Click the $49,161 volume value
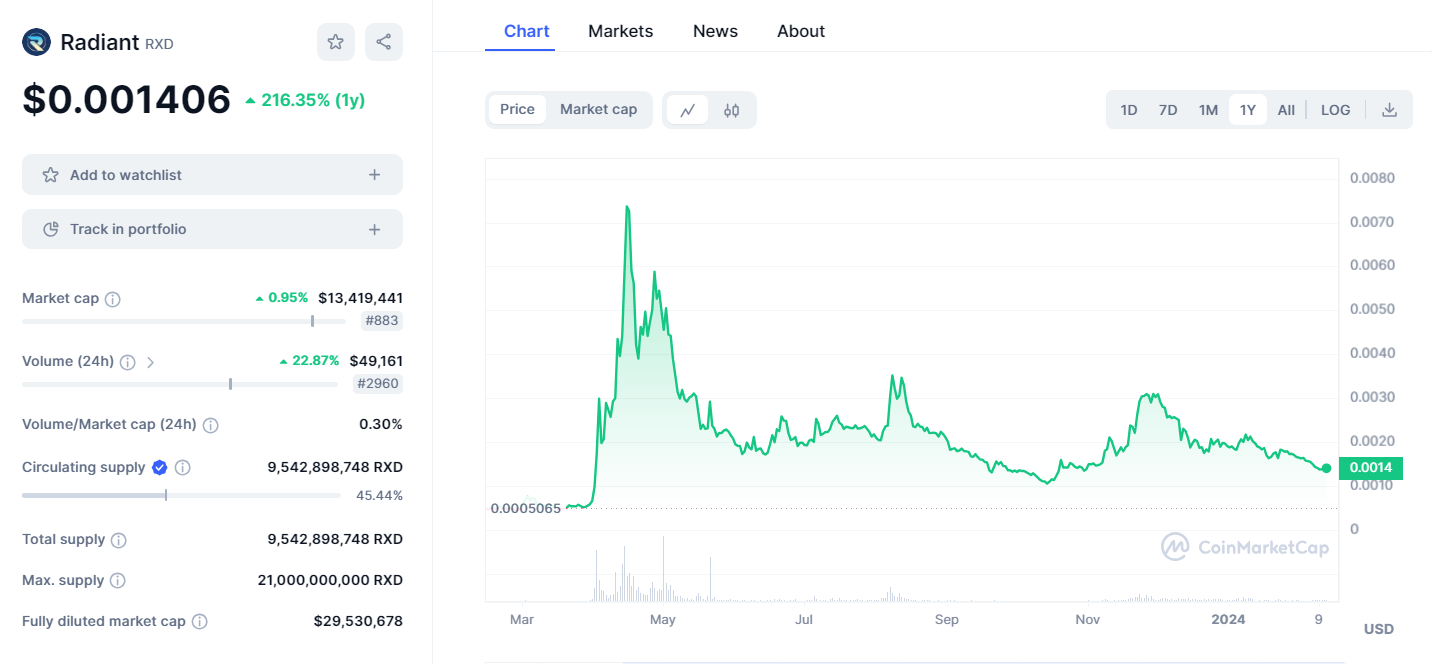The width and height of the screenshot is (1432, 664). (376, 361)
